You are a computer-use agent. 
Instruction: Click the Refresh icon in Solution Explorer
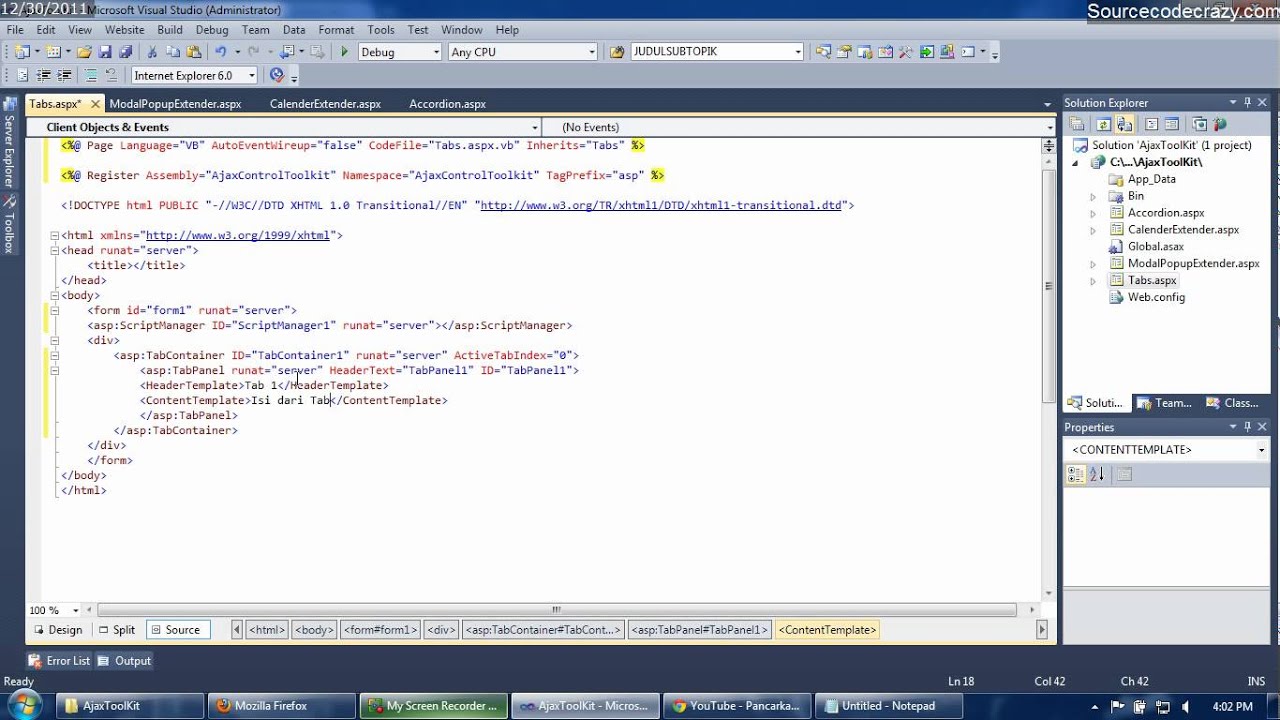[x=1103, y=124]
